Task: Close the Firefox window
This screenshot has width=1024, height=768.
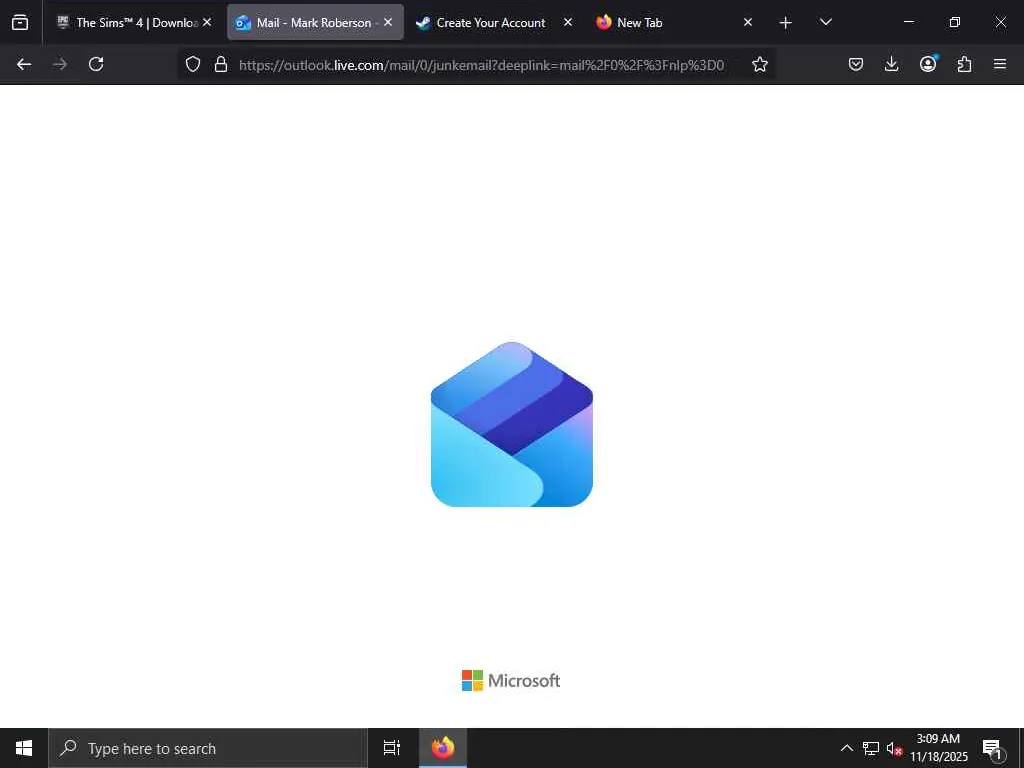Action: [1000, 22]
